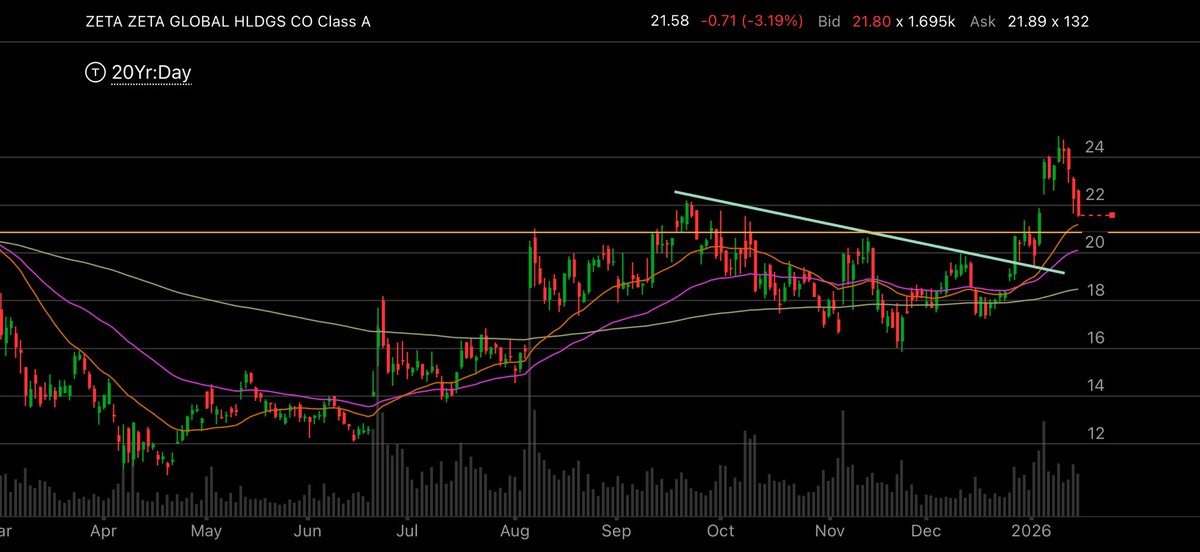Click the 16 price axis label
Viewport: 1200px width, 552px height.
tap(1094, 338)
